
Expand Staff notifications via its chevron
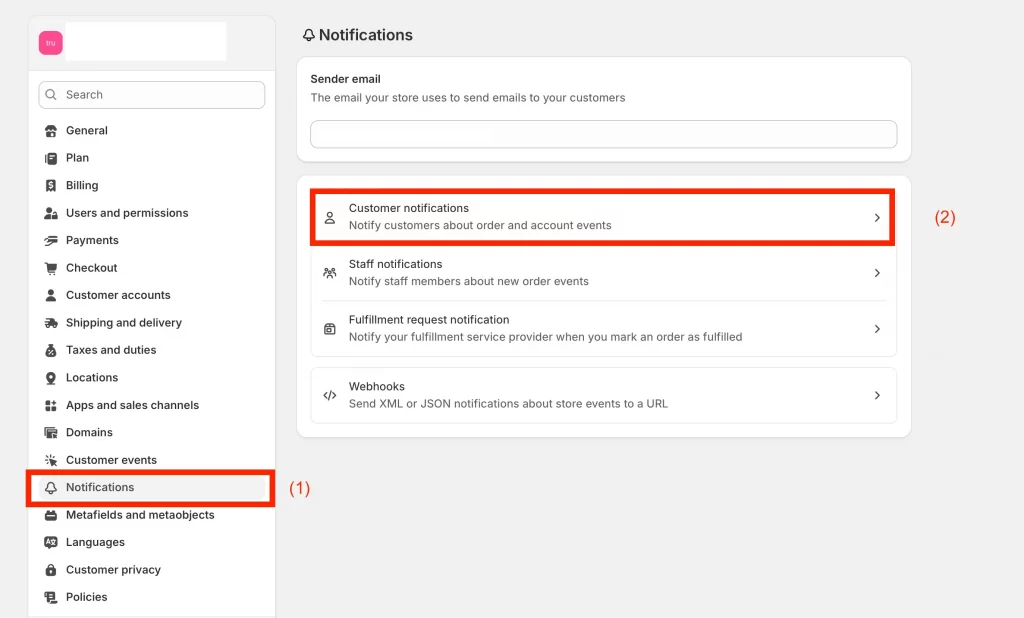(x=877, y=273)
